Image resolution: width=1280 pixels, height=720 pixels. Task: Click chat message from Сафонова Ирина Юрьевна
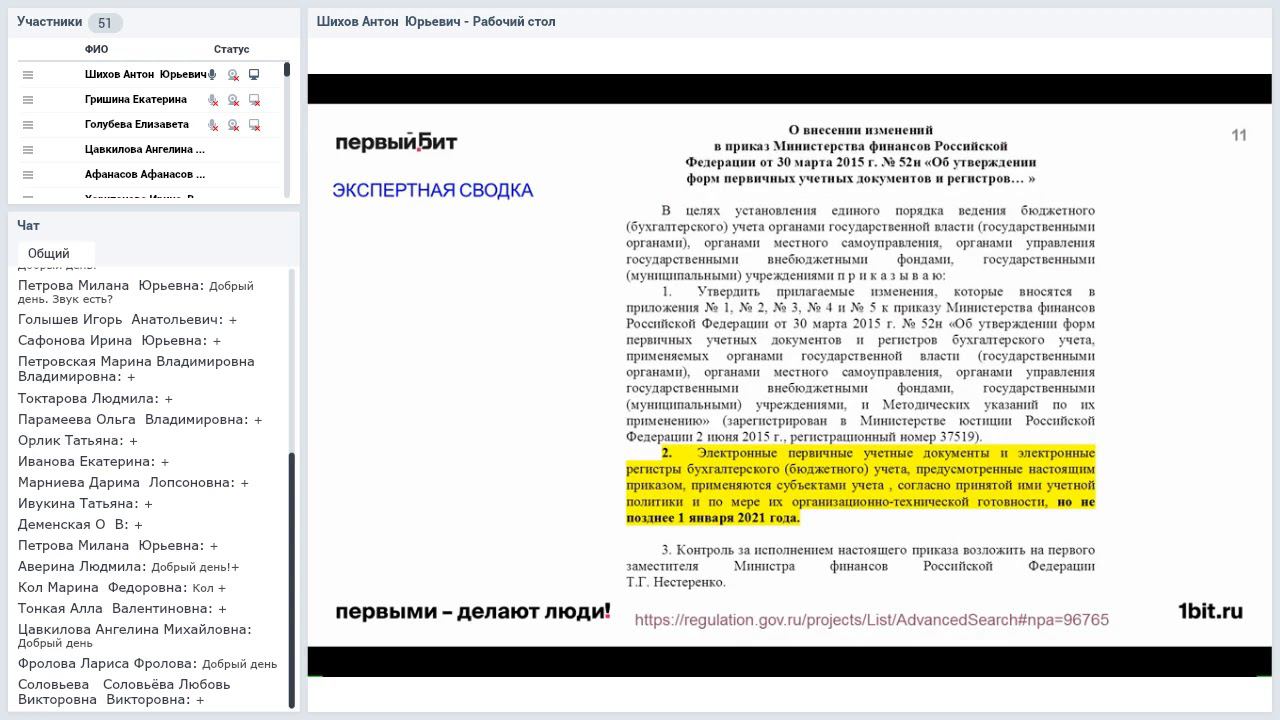[119, 341]
